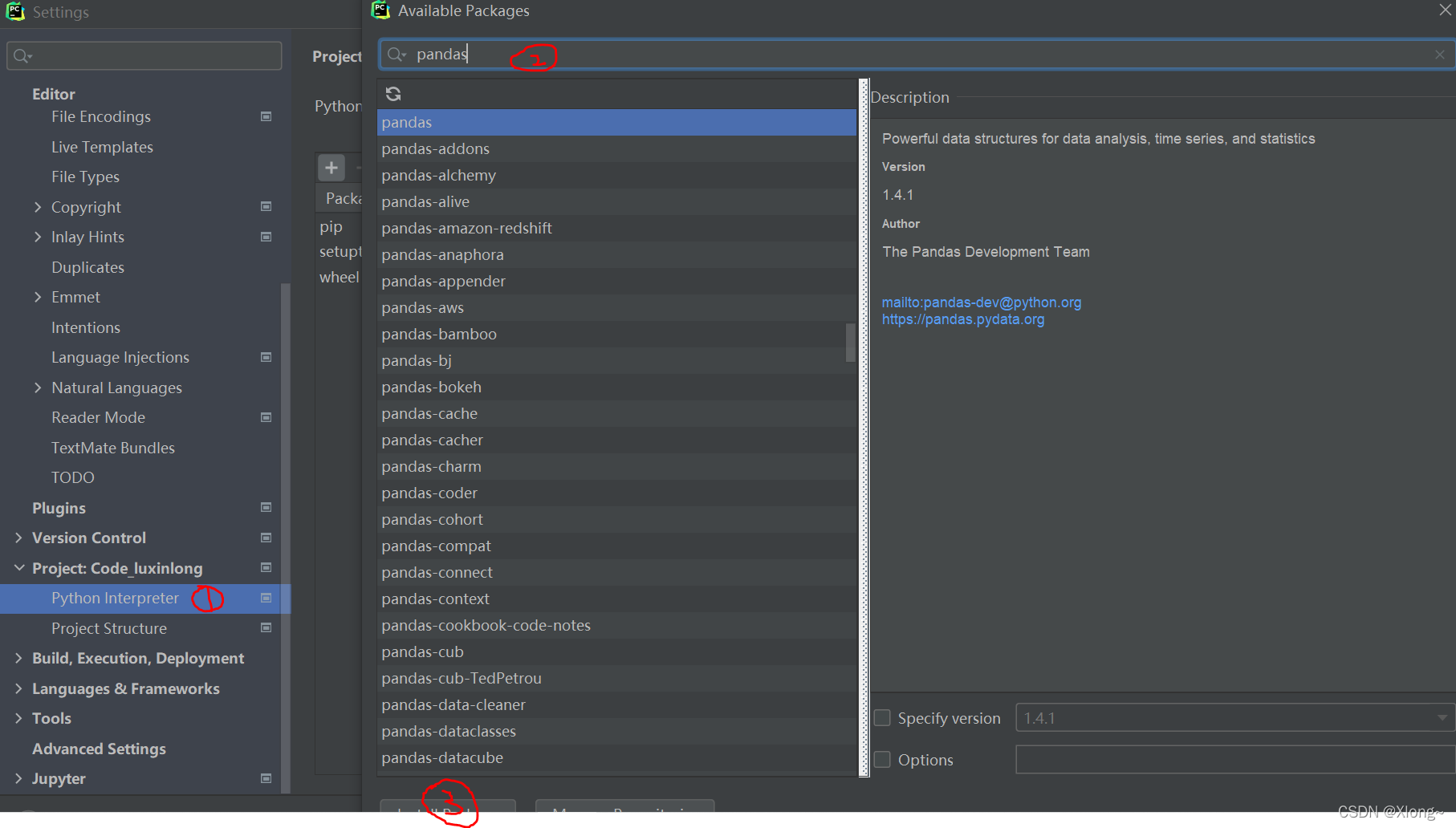Click the search magnifier icon in Available Packages
Screen dimensions: 1456x828
(396, 55)
